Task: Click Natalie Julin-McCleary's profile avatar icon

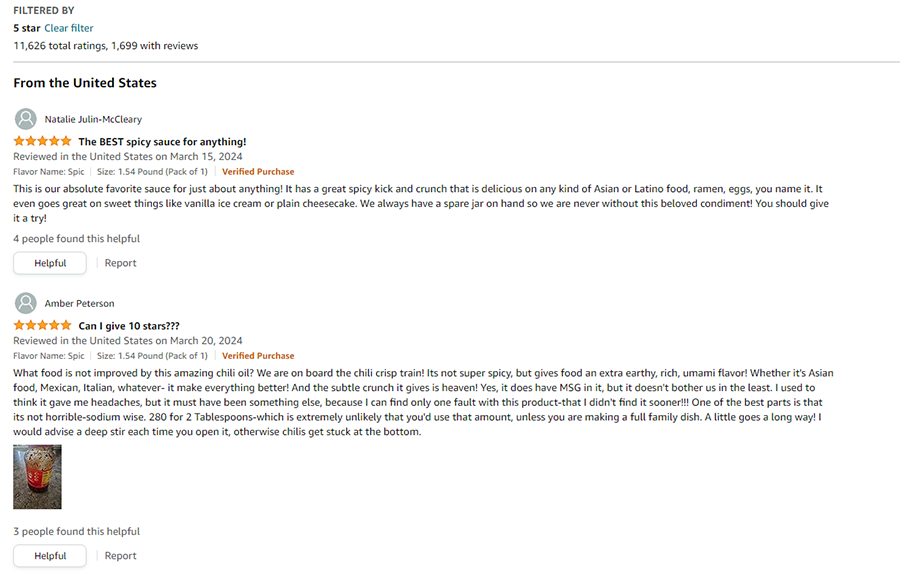Action: 26,119
